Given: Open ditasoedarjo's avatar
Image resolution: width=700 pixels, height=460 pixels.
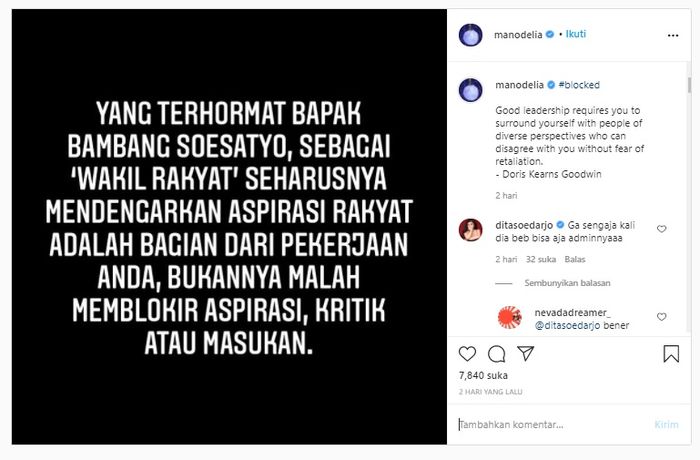Looking at the screenshot, I should 471,230.
